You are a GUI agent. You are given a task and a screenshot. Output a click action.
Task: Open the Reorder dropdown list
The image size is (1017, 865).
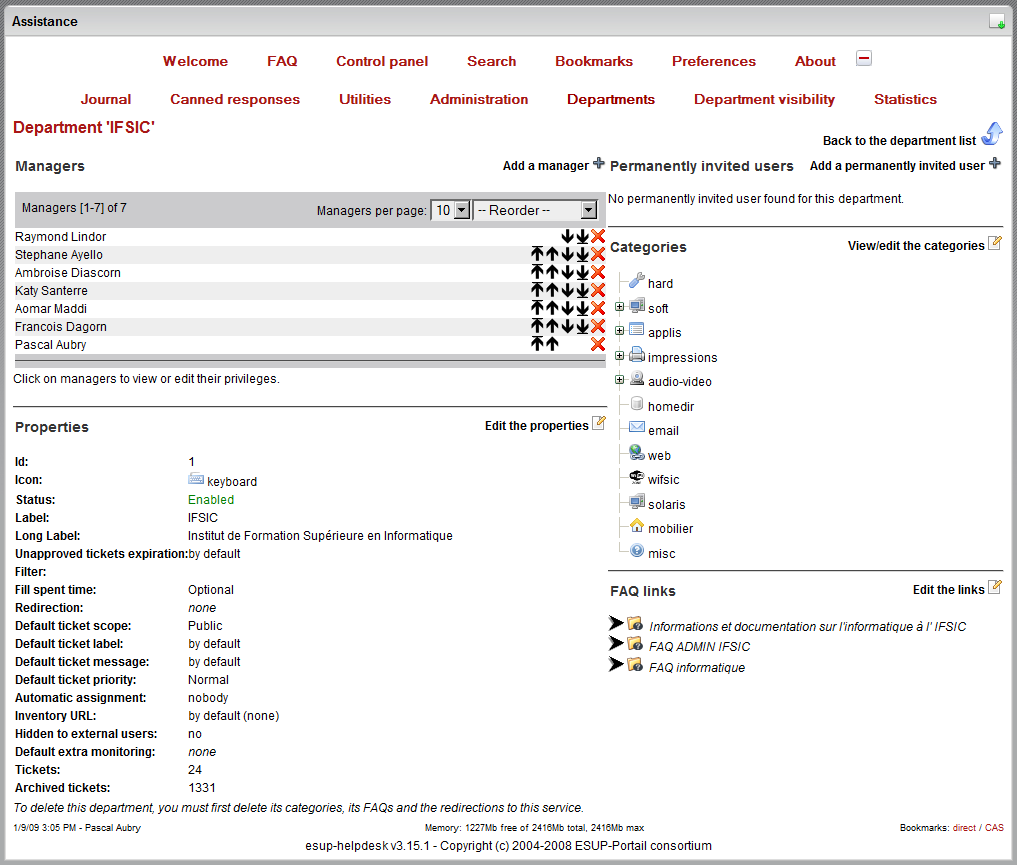coord(535,210)
